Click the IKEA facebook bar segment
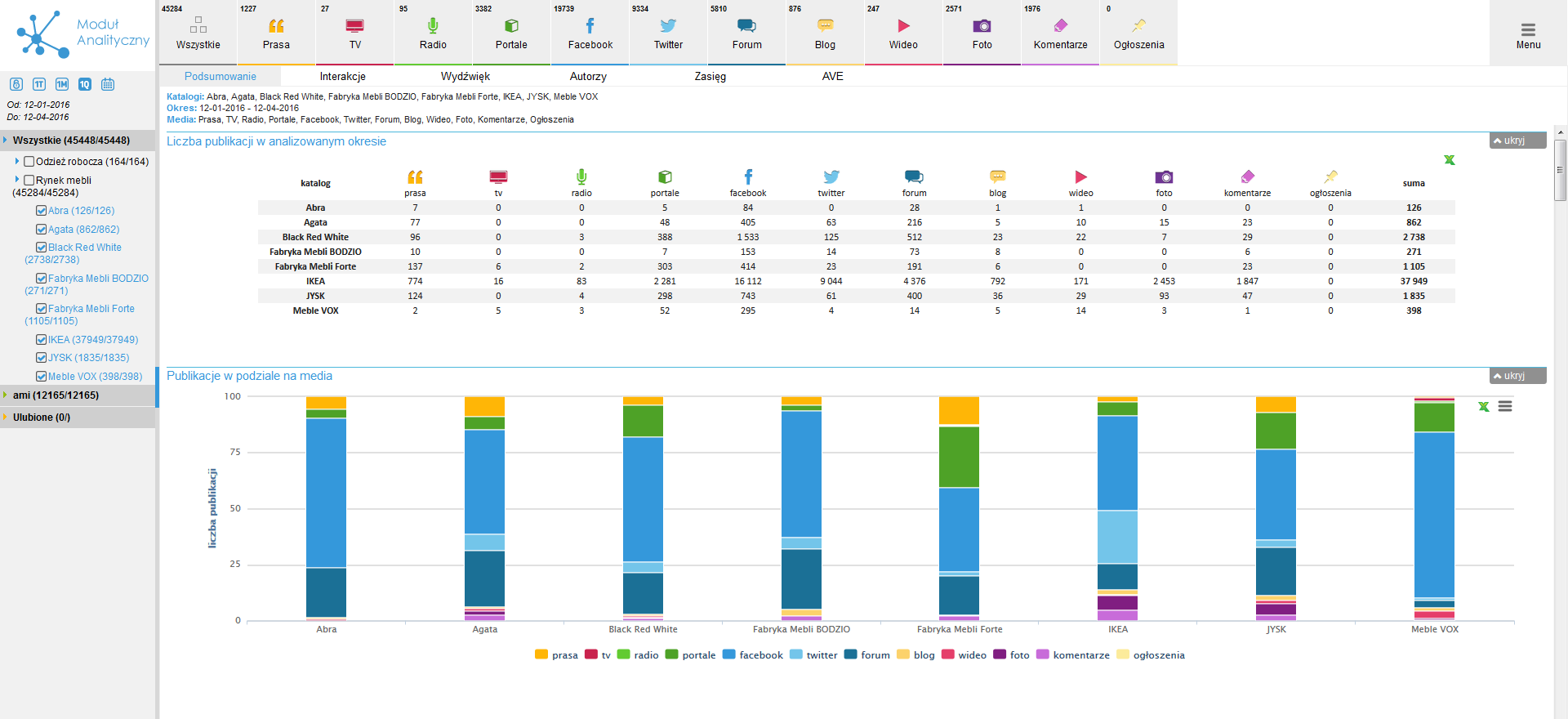The image size is (1568, 719). pos(1117,463)
